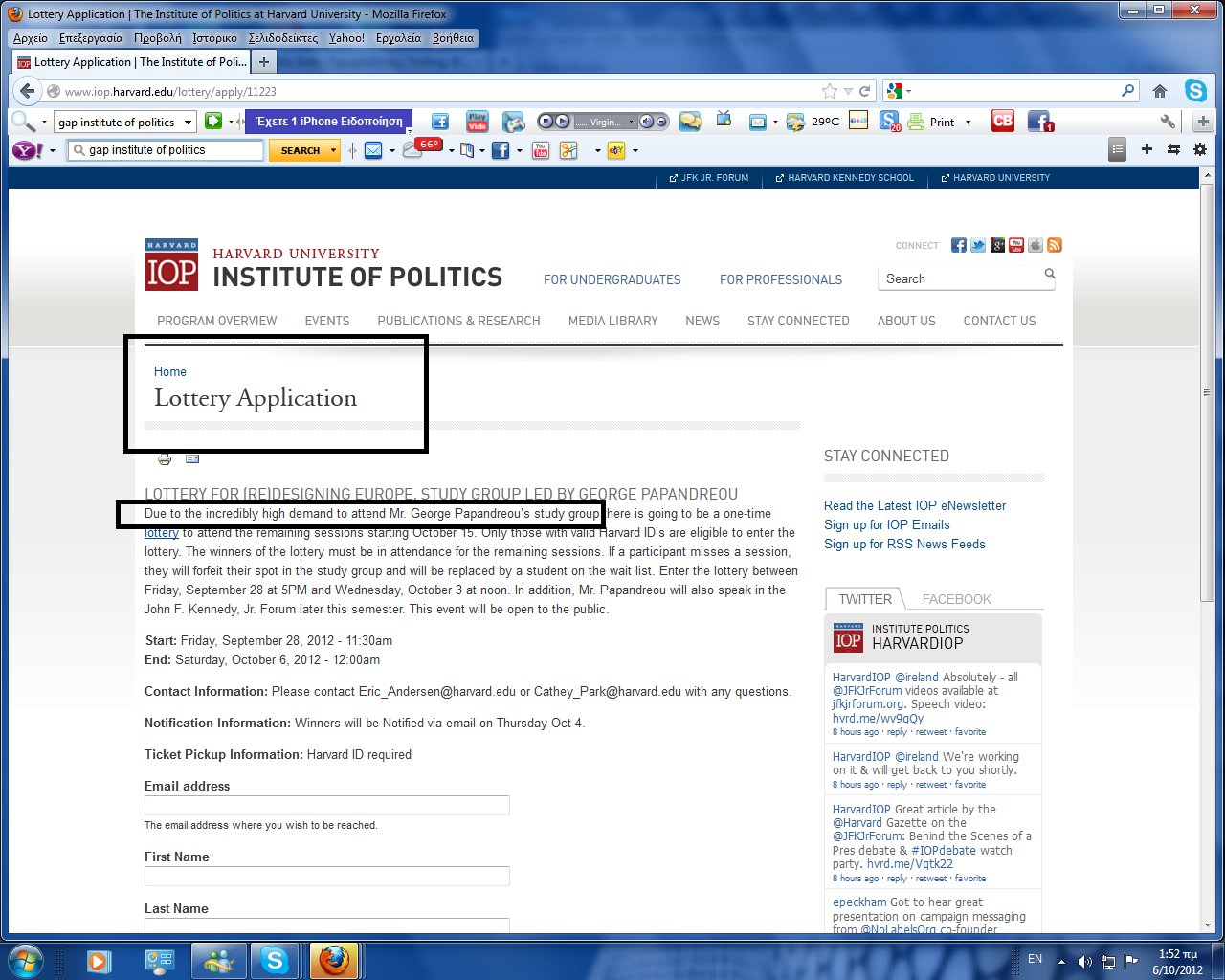Open IOP Twitter page from Connect icons

point(978,245)
